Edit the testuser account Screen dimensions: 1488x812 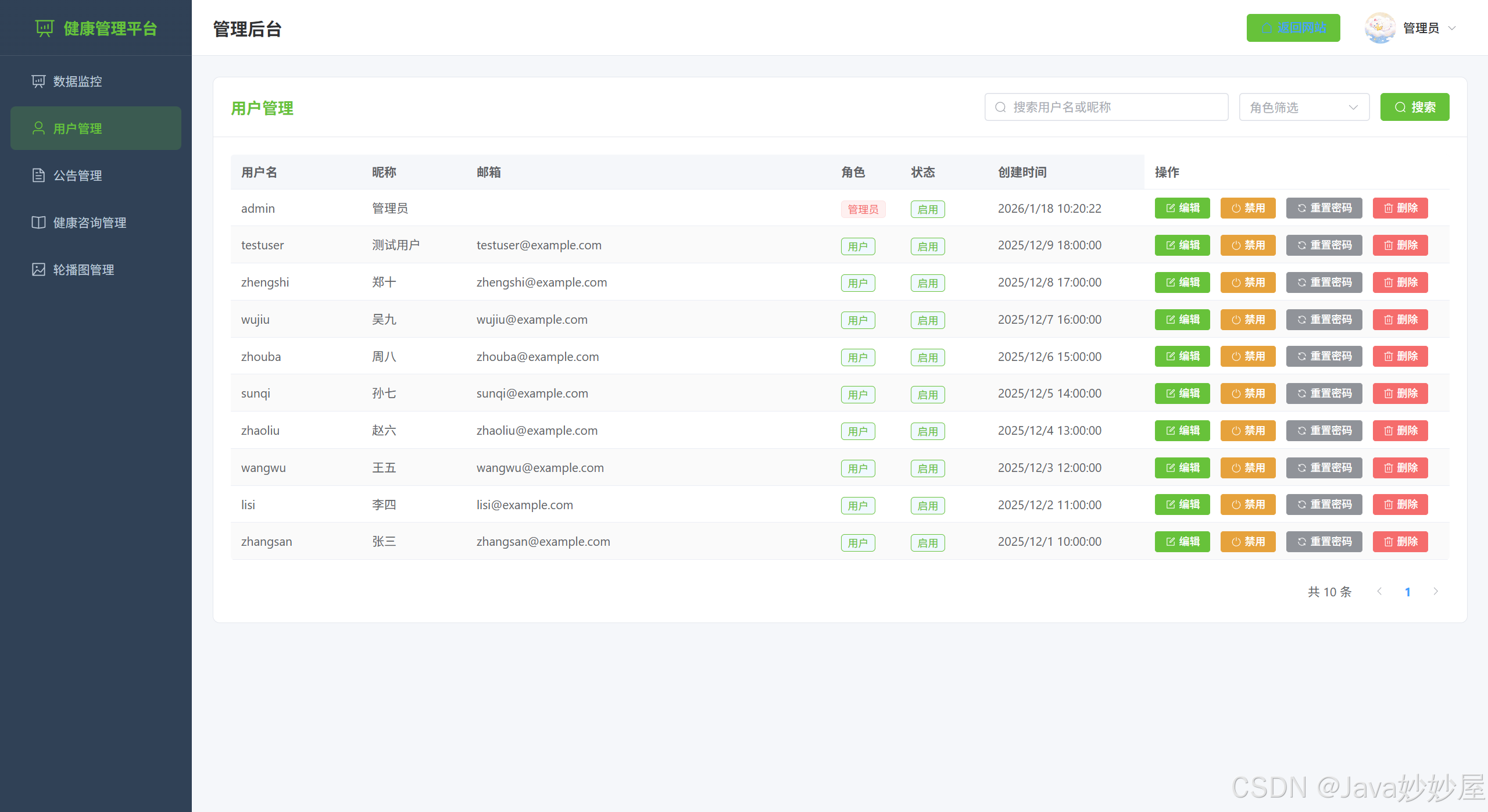tap(1182, 245)
